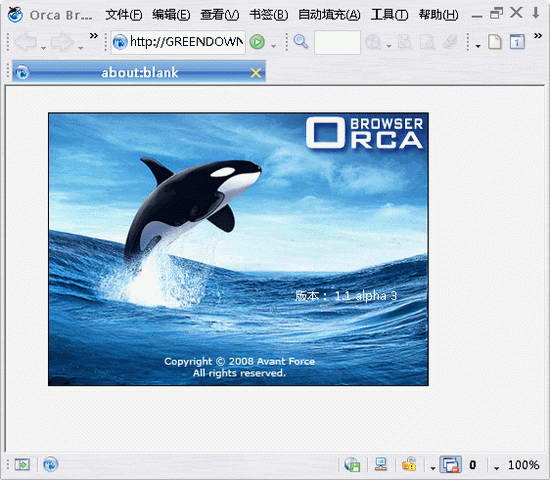Click the magnifier search icon
The width and height of the screenshot is (550, 480).
point(301,41)
